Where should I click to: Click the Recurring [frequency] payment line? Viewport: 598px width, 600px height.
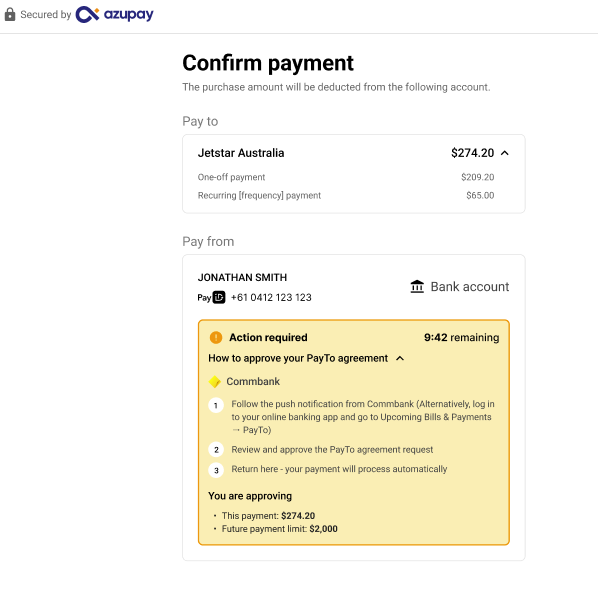click(x=346, y=196)
